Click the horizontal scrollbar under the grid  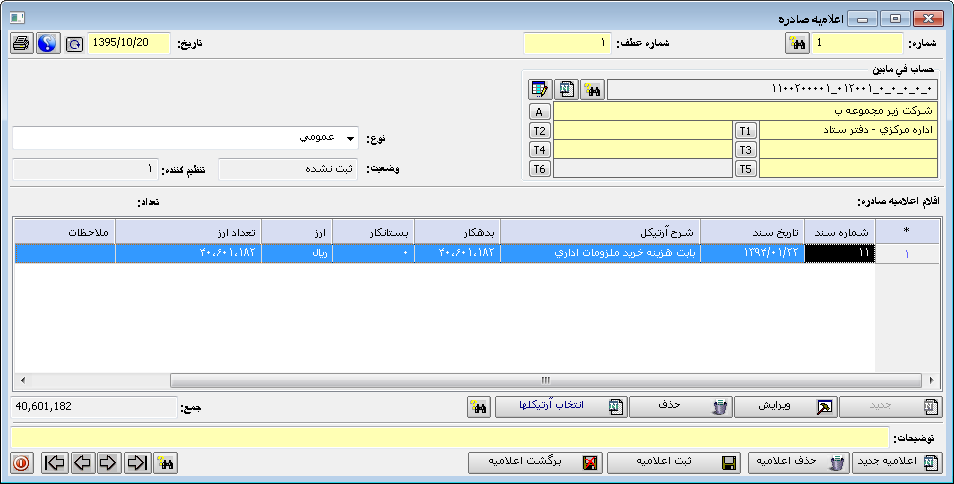[545, 380]
